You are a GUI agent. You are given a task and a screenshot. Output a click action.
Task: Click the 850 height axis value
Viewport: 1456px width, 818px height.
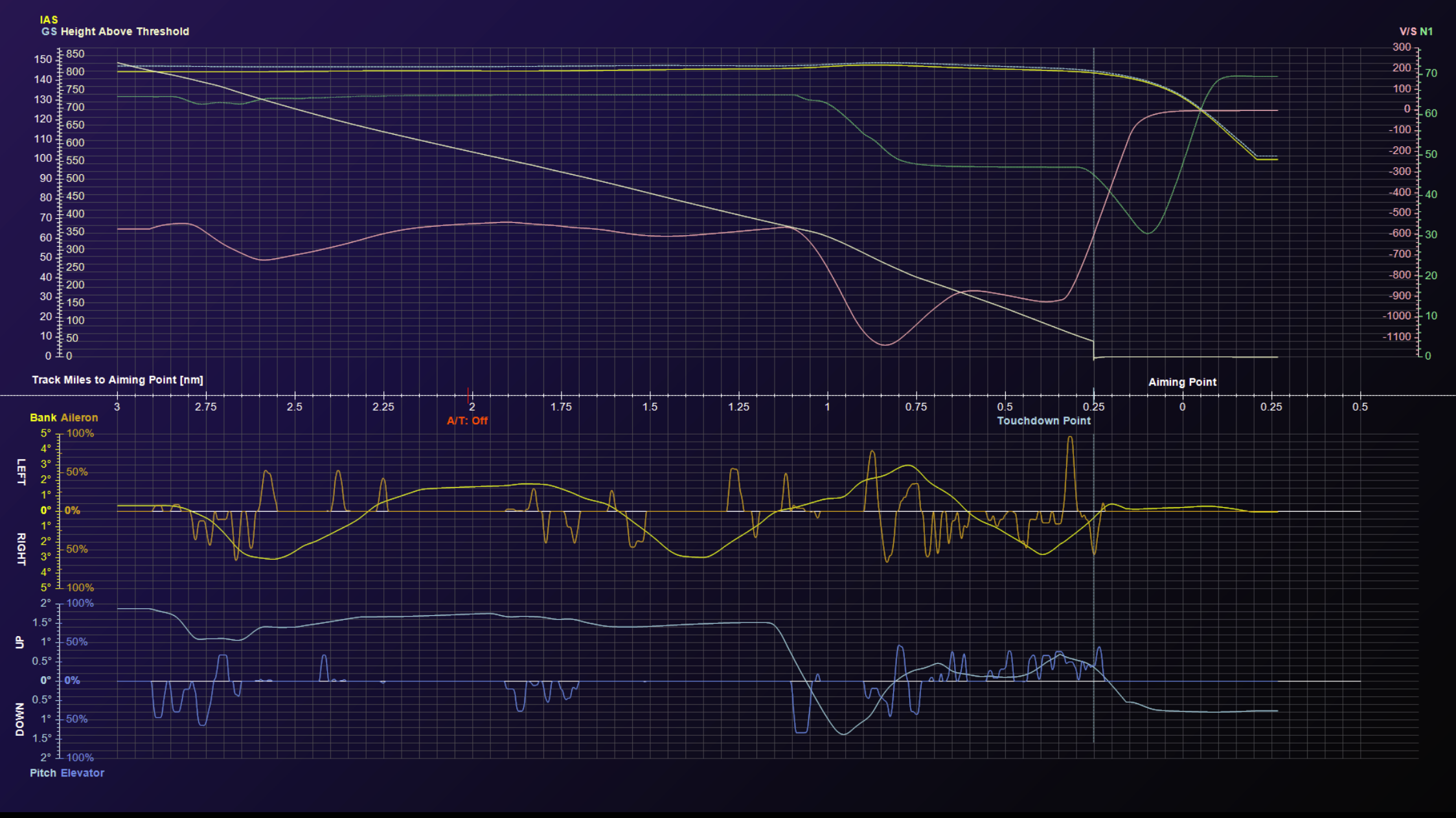(x=75, y=54)
